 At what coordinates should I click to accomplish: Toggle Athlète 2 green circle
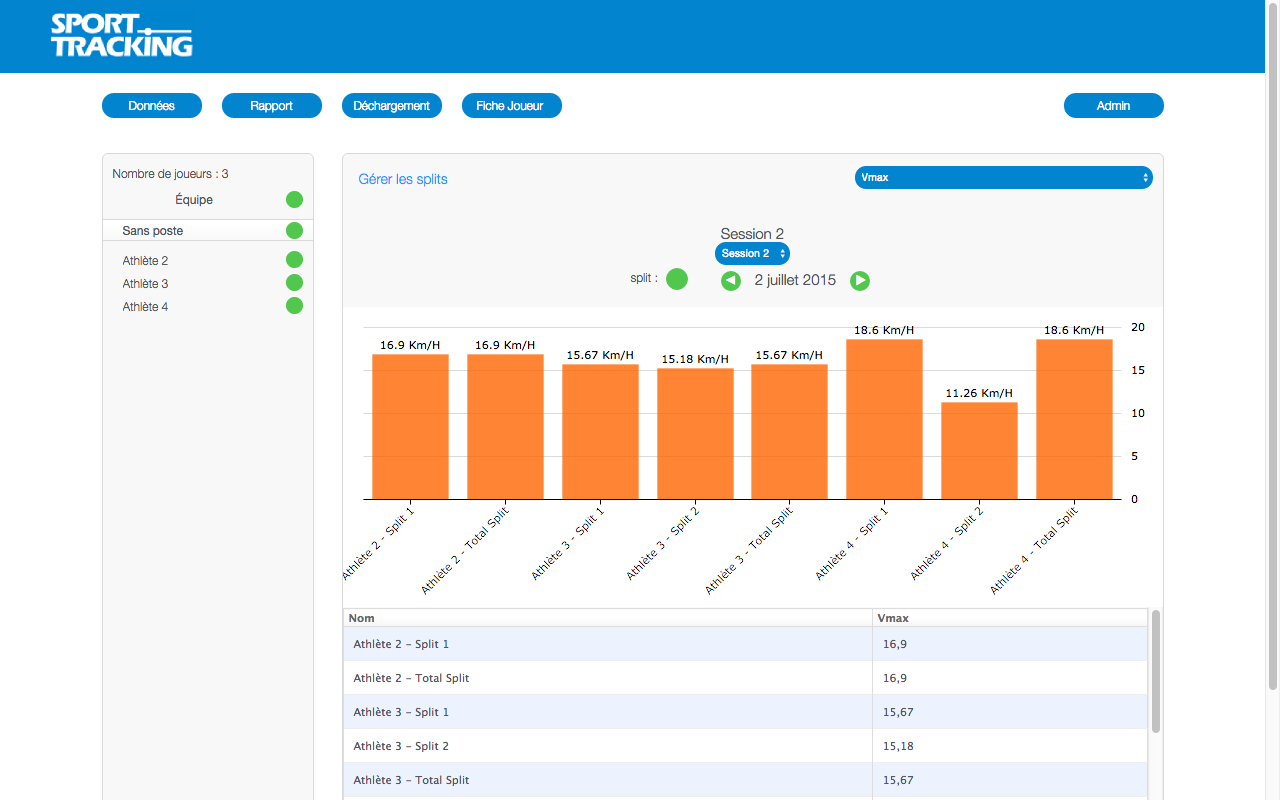click(x=294, y=260)
